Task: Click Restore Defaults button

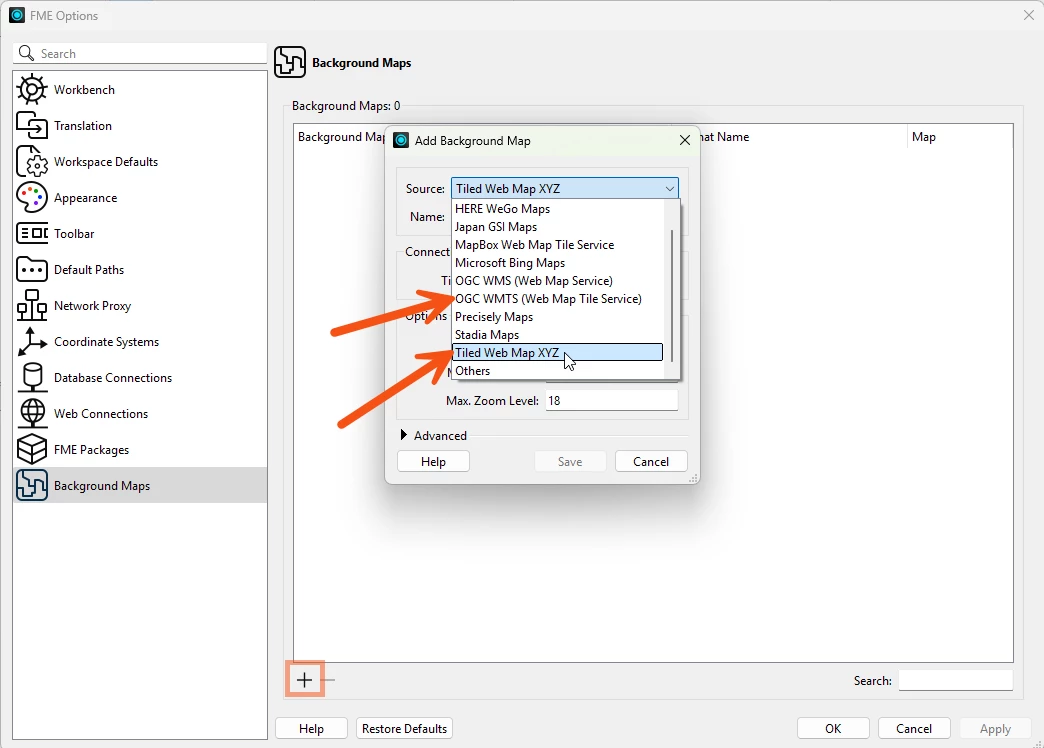Action: point(404,728)
